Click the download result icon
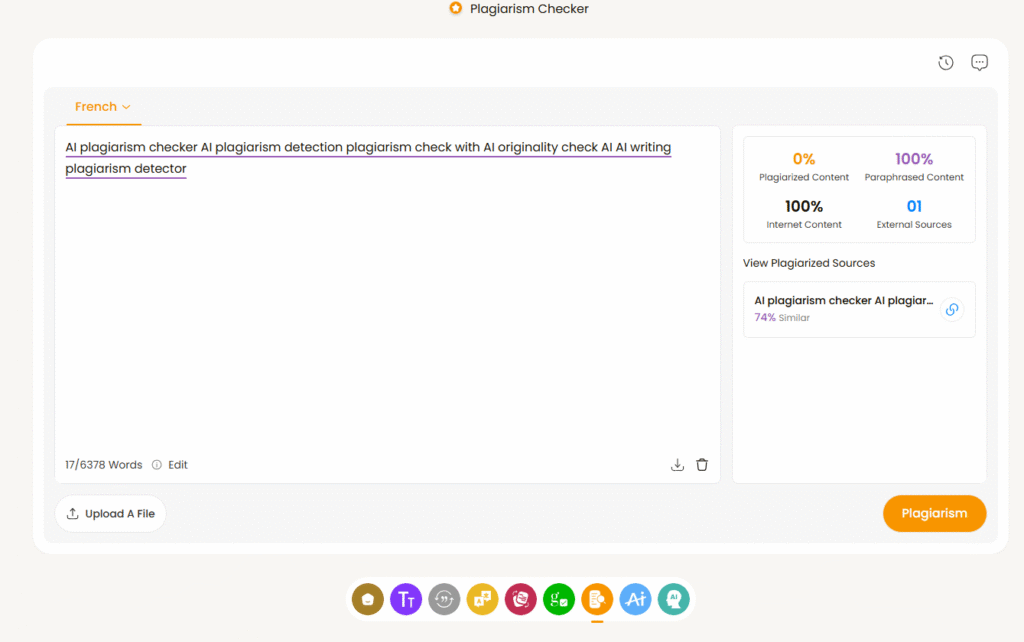 tap(677, 465)
